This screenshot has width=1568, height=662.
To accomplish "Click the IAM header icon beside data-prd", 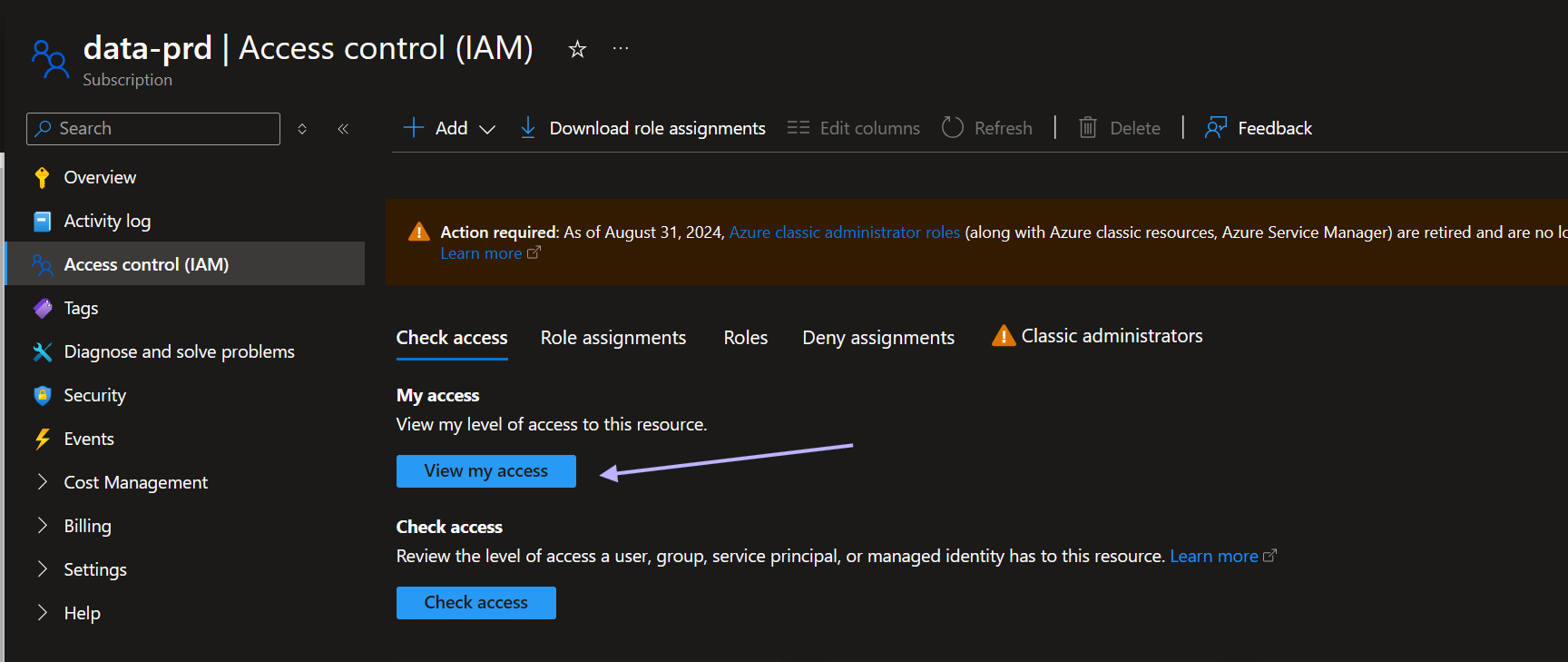I will pyautogui.click(x=50, y=59).
